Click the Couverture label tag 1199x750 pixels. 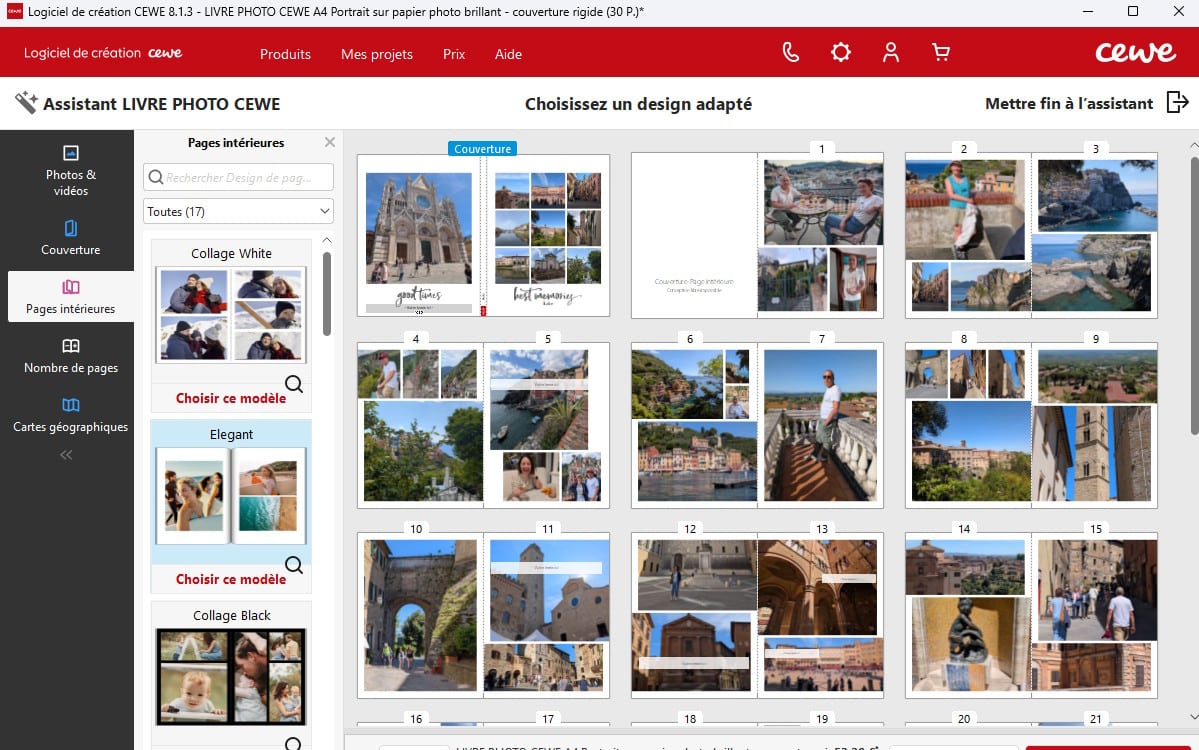pos(483,148)
